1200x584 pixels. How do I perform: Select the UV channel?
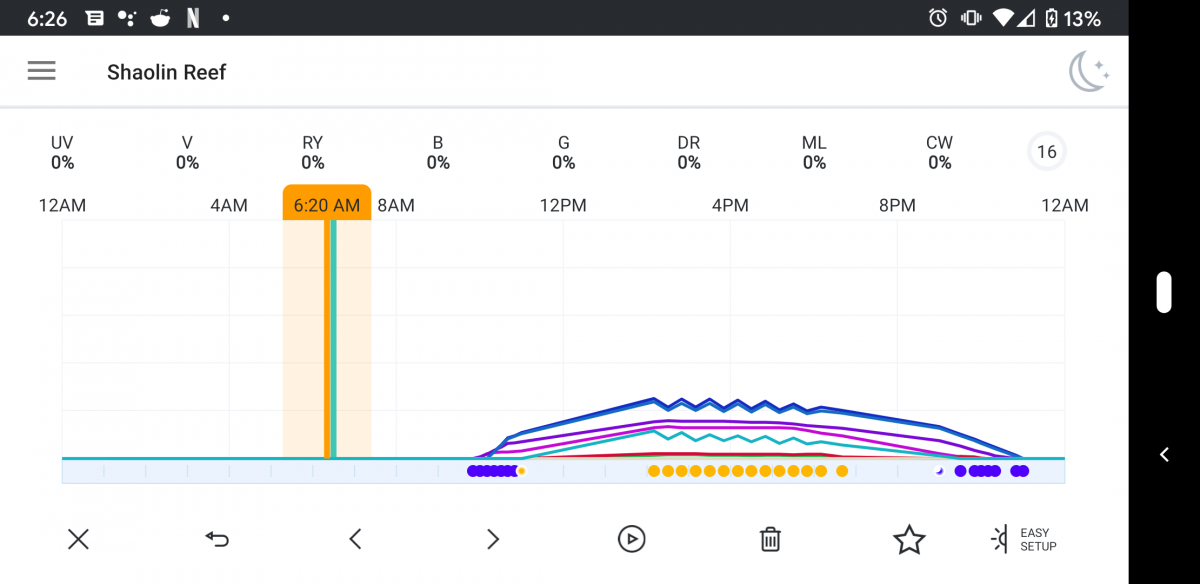click(x=62, y=153)
